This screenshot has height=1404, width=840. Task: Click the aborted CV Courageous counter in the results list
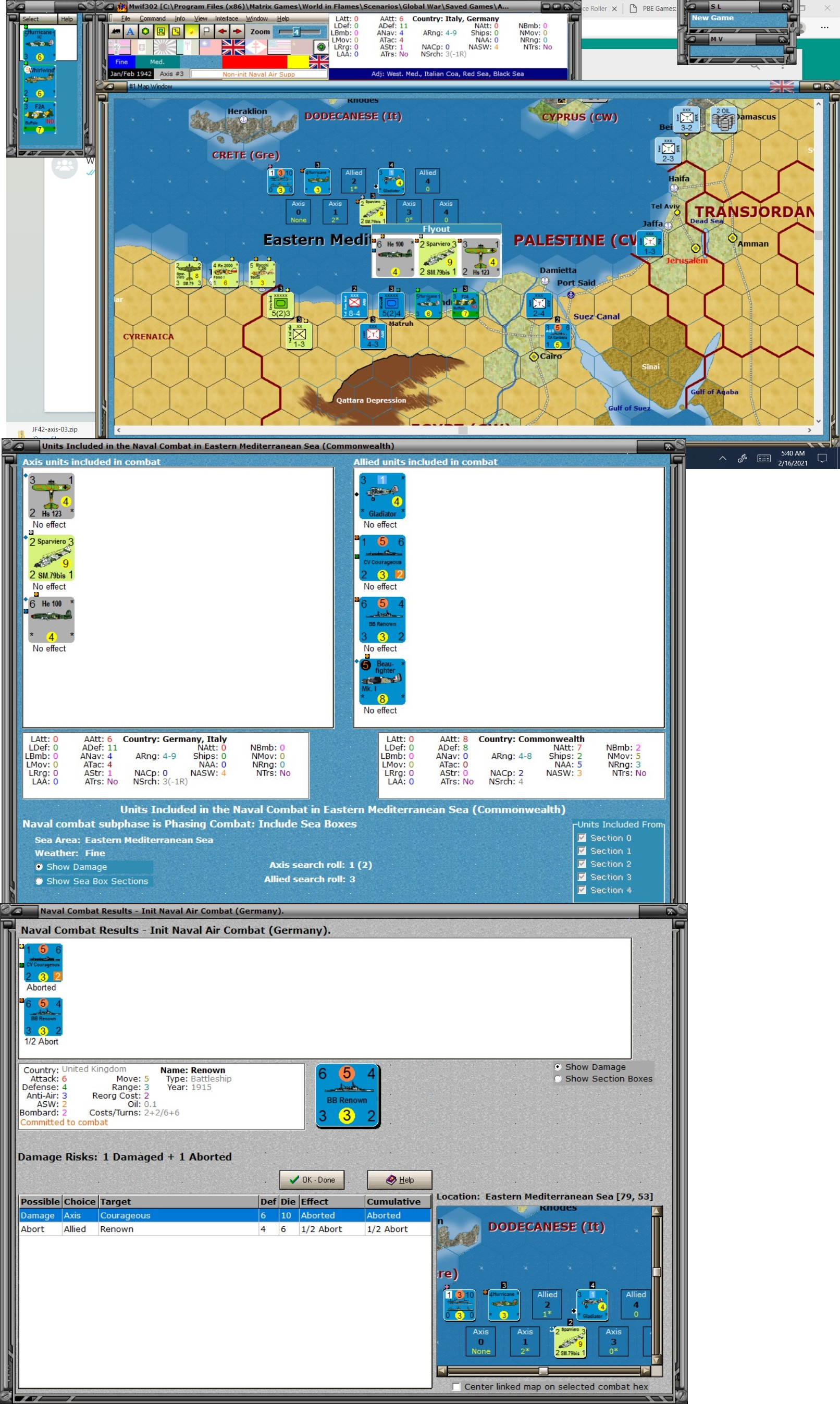click(x=43, y=963)
